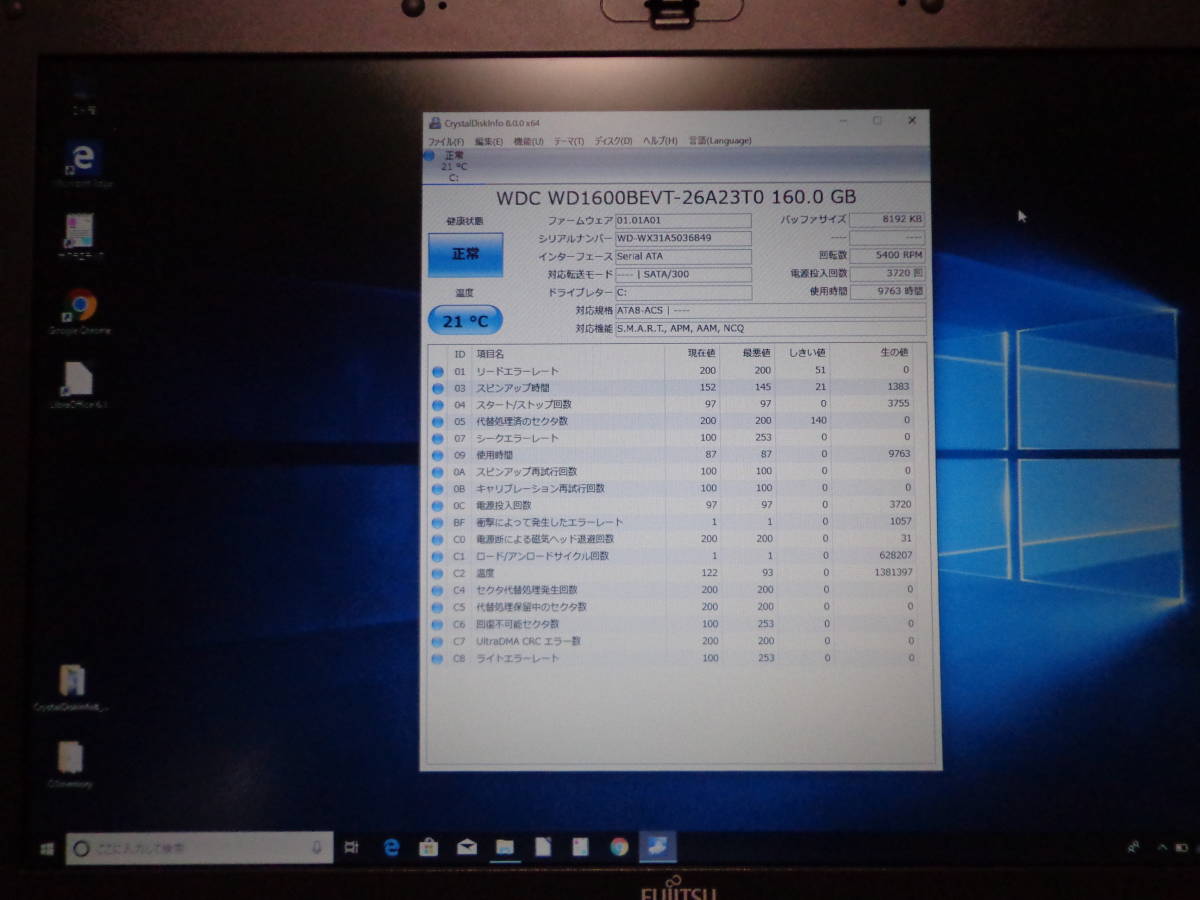Screen dimensions: 1200x900
Task: Open Microsoft Store from the taskbar
Action: tap(429, 847)
